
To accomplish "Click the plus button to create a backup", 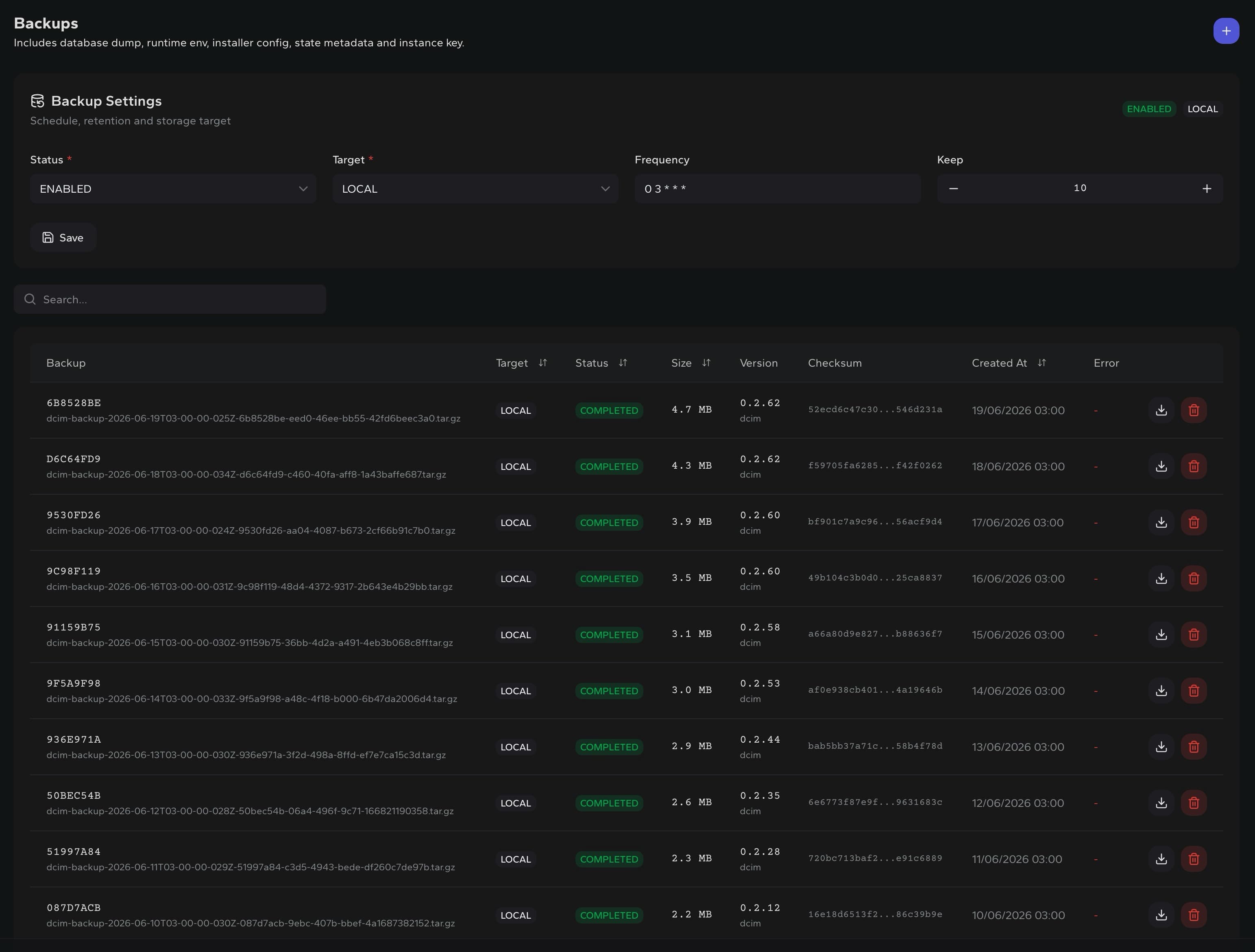I will [1226, 30].
